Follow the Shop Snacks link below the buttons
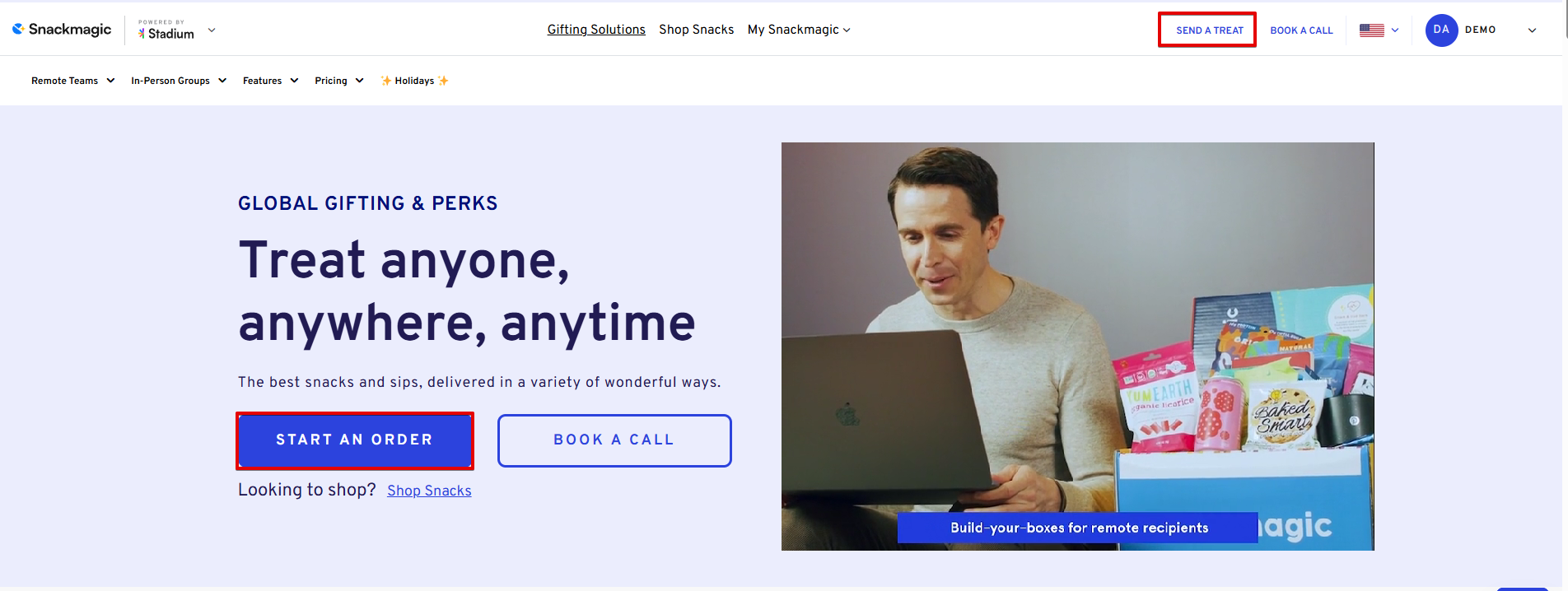1568x591 pixels. click(x=429, y=491)
